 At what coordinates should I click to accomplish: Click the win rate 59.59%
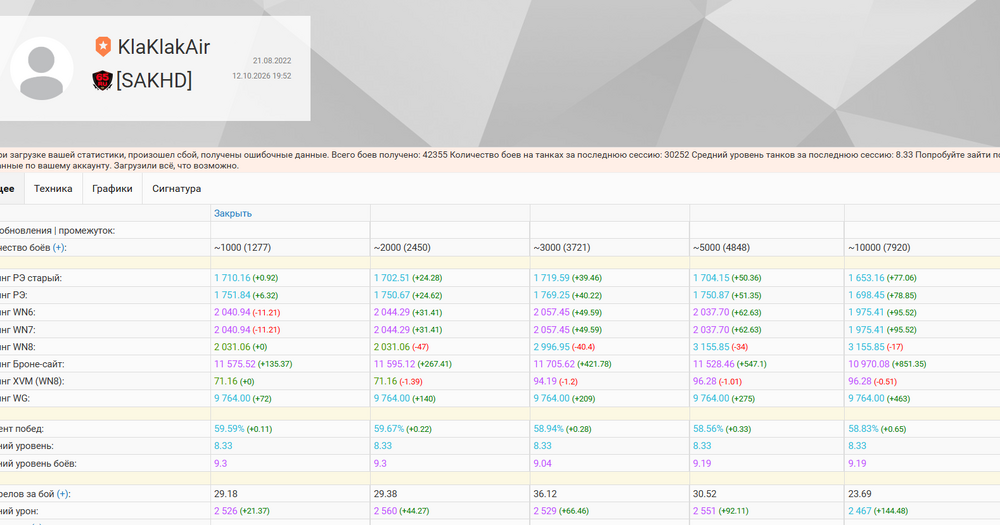point(229,429)
